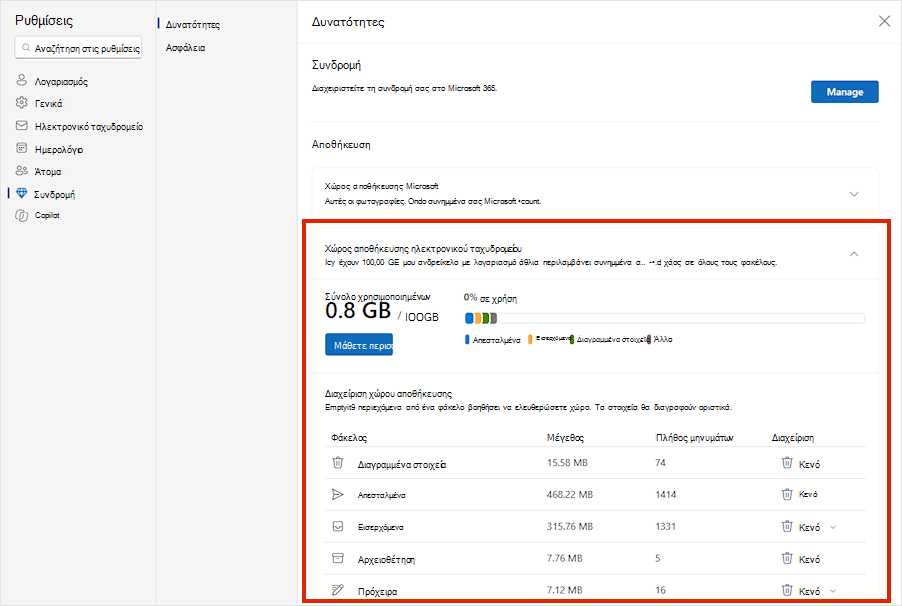
Task: Click the Subscription diamond icon
Action: click(22, 193)
